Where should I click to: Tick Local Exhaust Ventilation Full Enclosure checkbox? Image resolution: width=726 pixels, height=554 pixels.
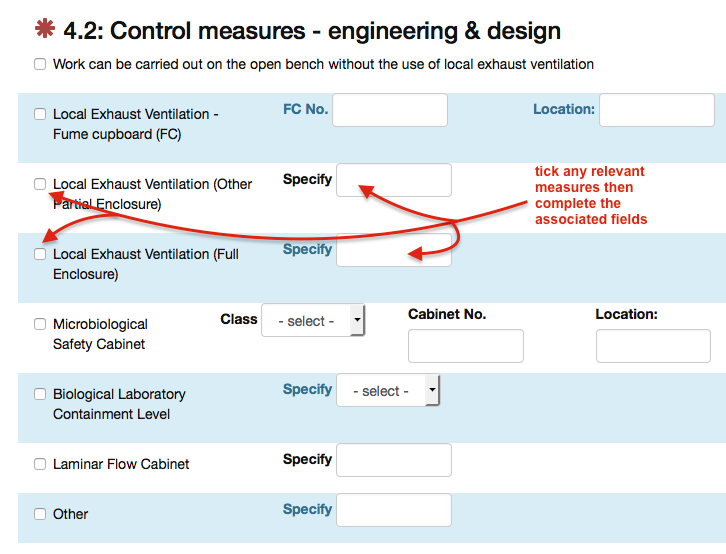tap(40, 254)
